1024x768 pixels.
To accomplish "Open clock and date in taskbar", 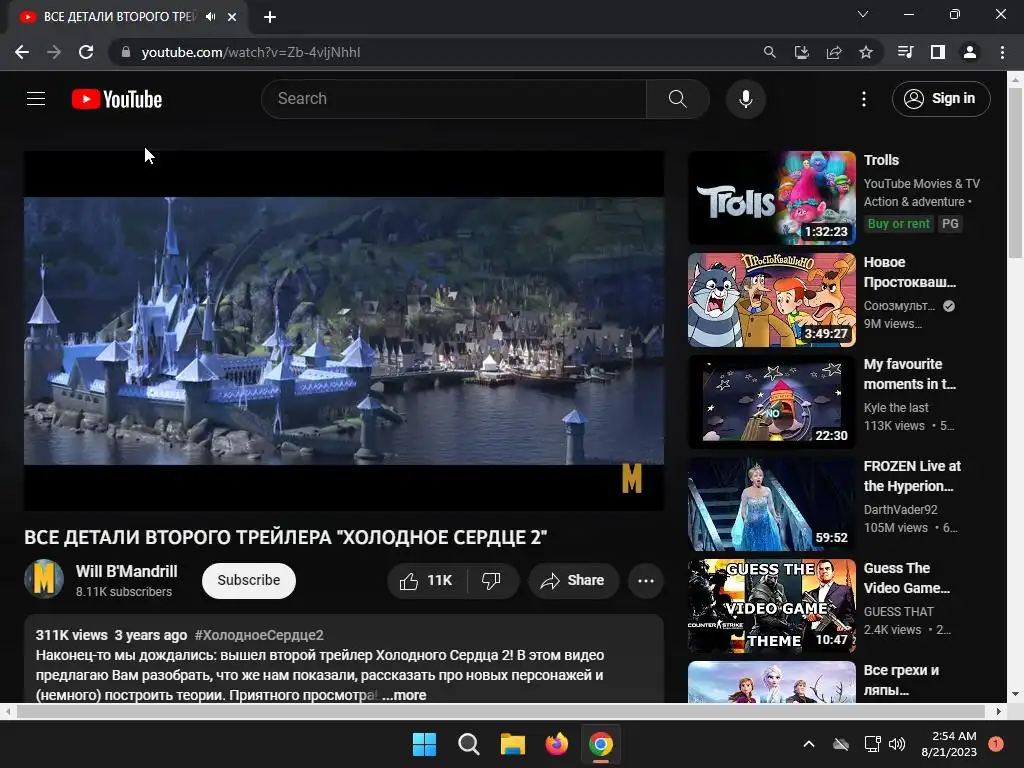I will point(949,744).
